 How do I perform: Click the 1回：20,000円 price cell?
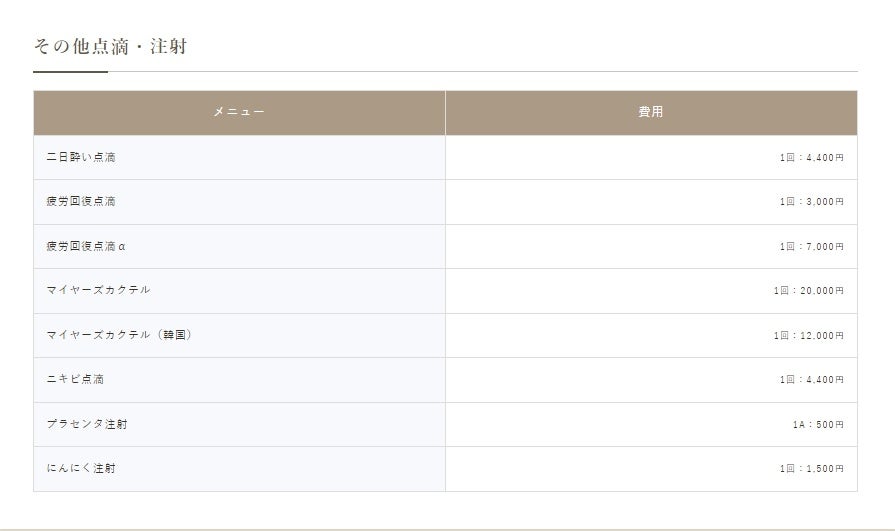coord(809,291)
